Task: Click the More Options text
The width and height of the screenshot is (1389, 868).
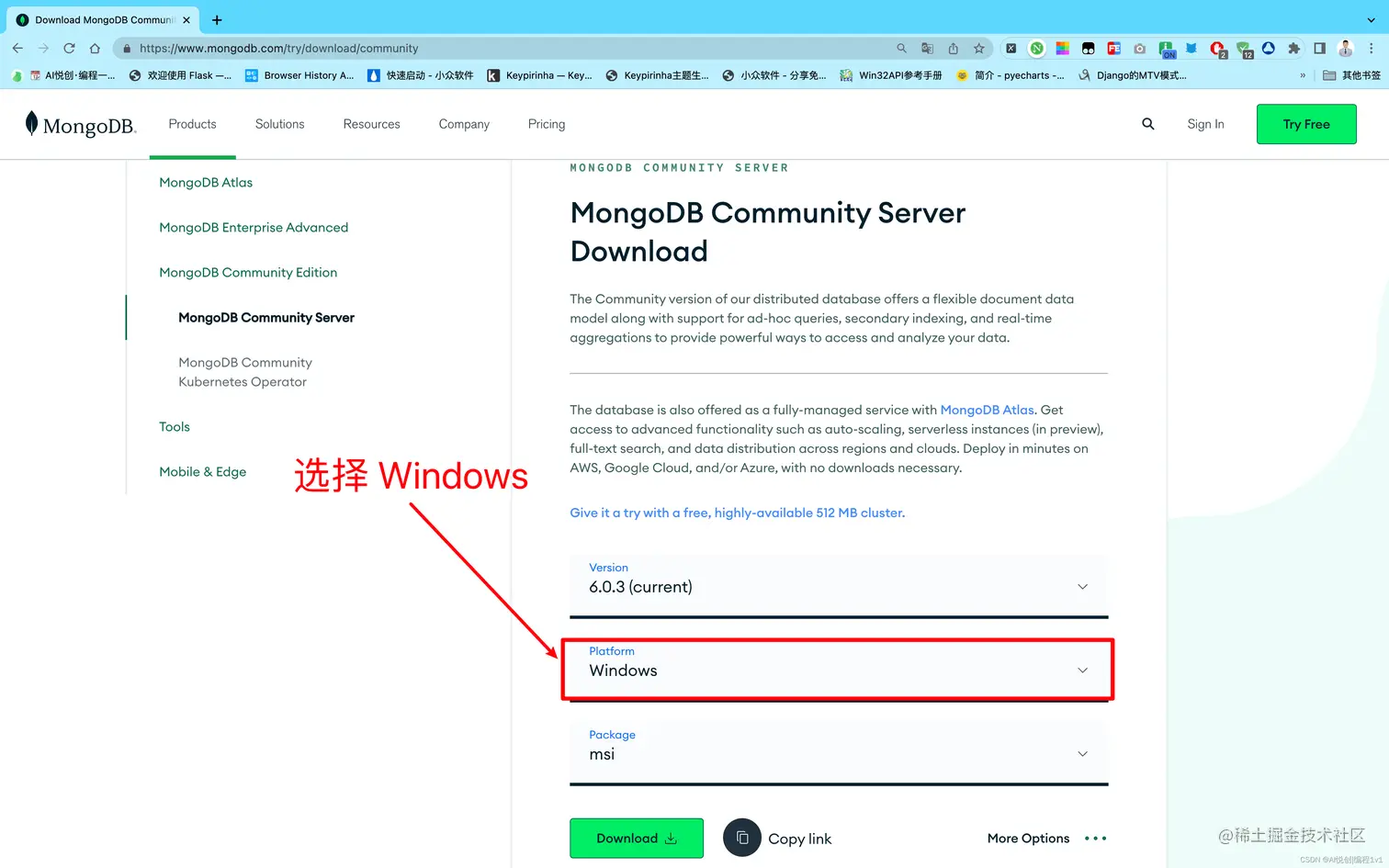Action: pos(1028,838)
